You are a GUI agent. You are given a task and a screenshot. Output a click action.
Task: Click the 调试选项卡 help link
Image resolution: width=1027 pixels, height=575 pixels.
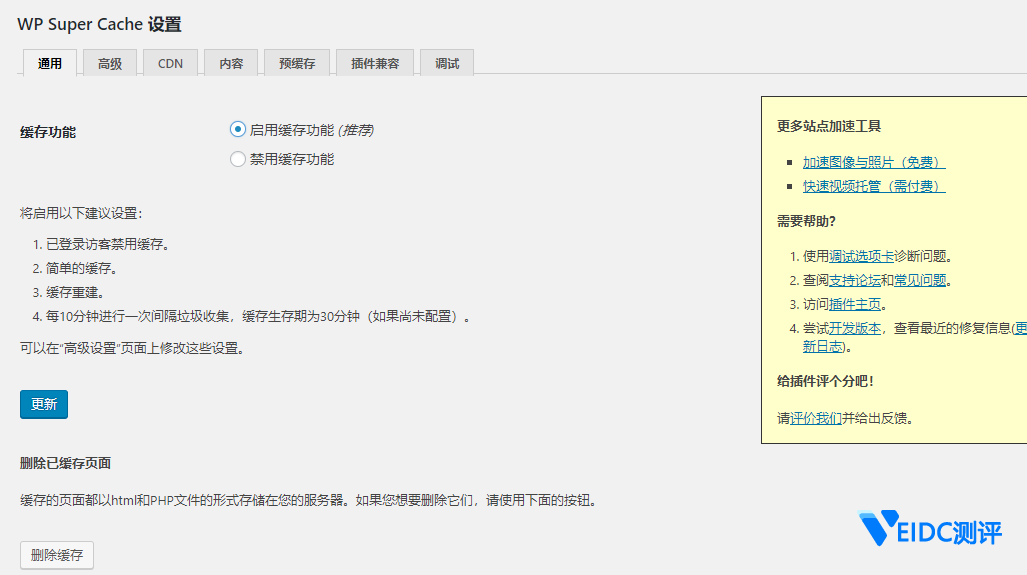point(861,256)
